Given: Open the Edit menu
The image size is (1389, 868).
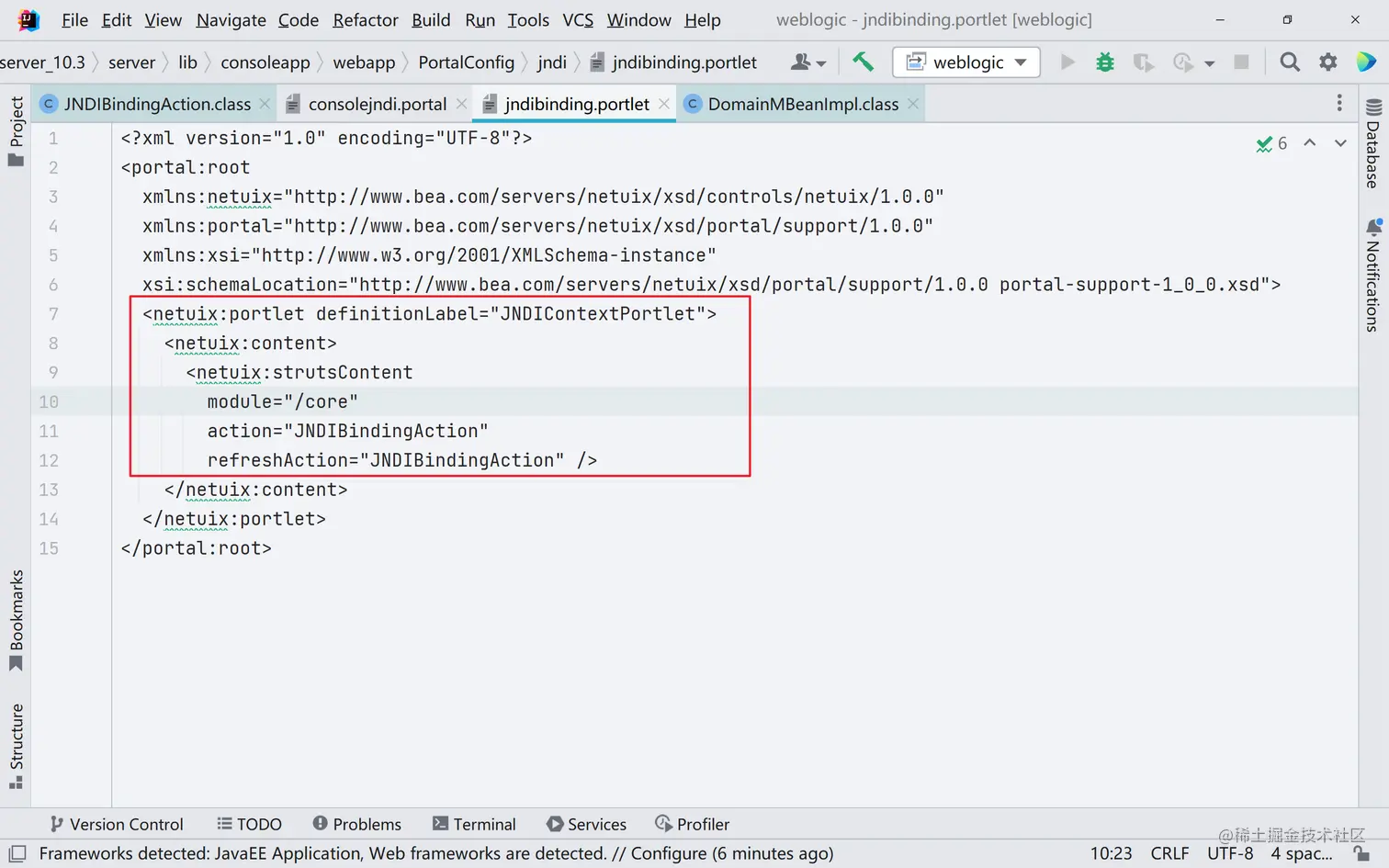Looking at the screenshot, I should pos(117,19).
